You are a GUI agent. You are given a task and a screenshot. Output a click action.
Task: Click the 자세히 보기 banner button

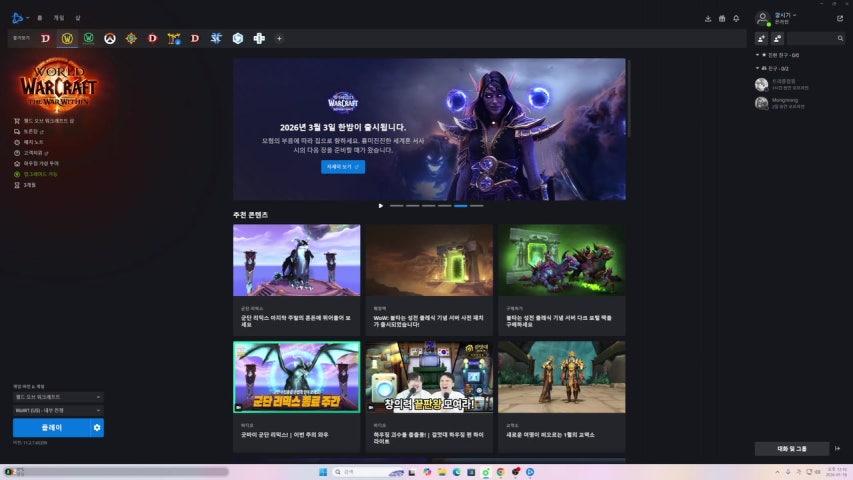[x=343, y=167]
